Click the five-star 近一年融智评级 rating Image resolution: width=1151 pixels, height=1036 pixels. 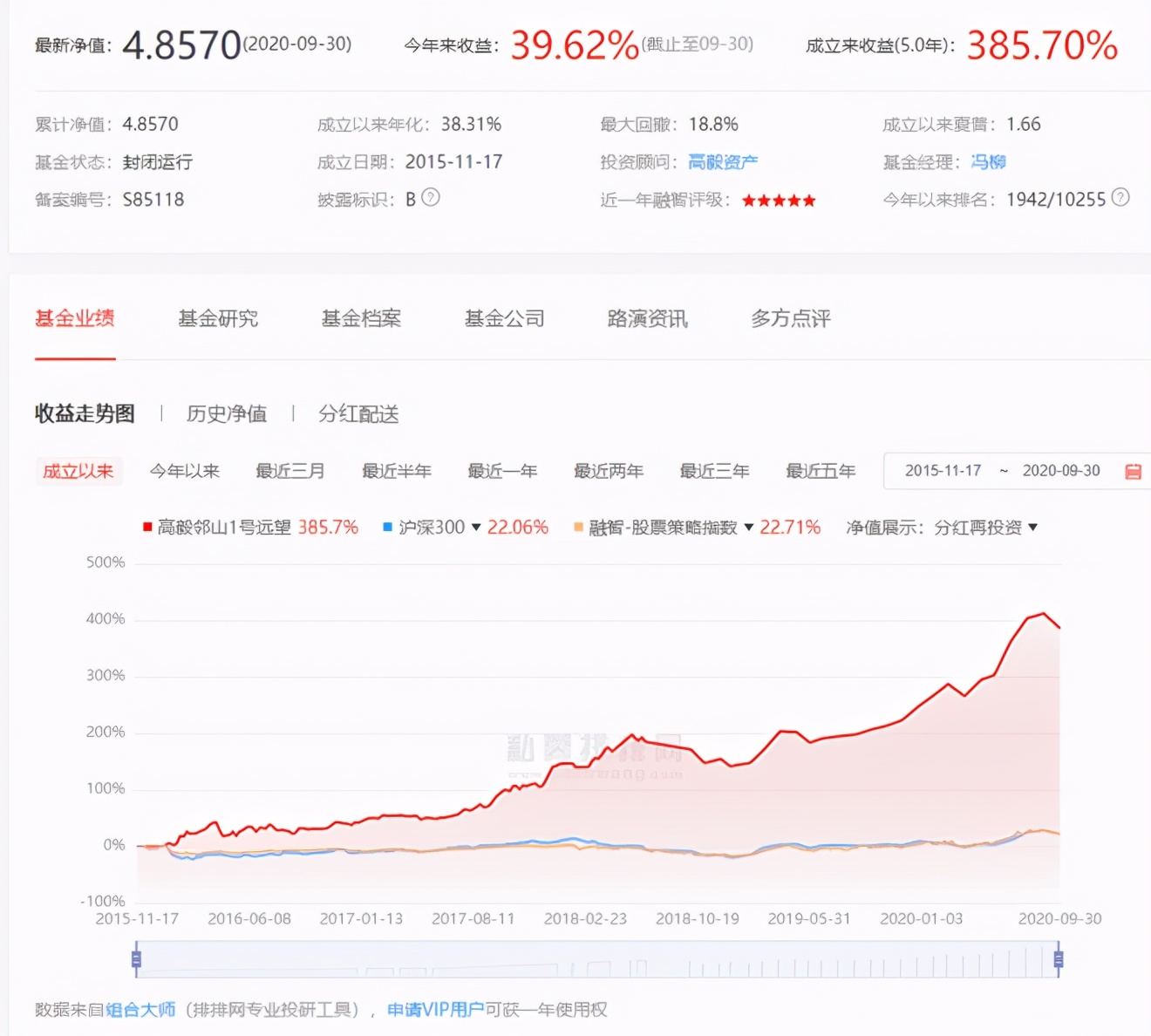pos(778,200)
